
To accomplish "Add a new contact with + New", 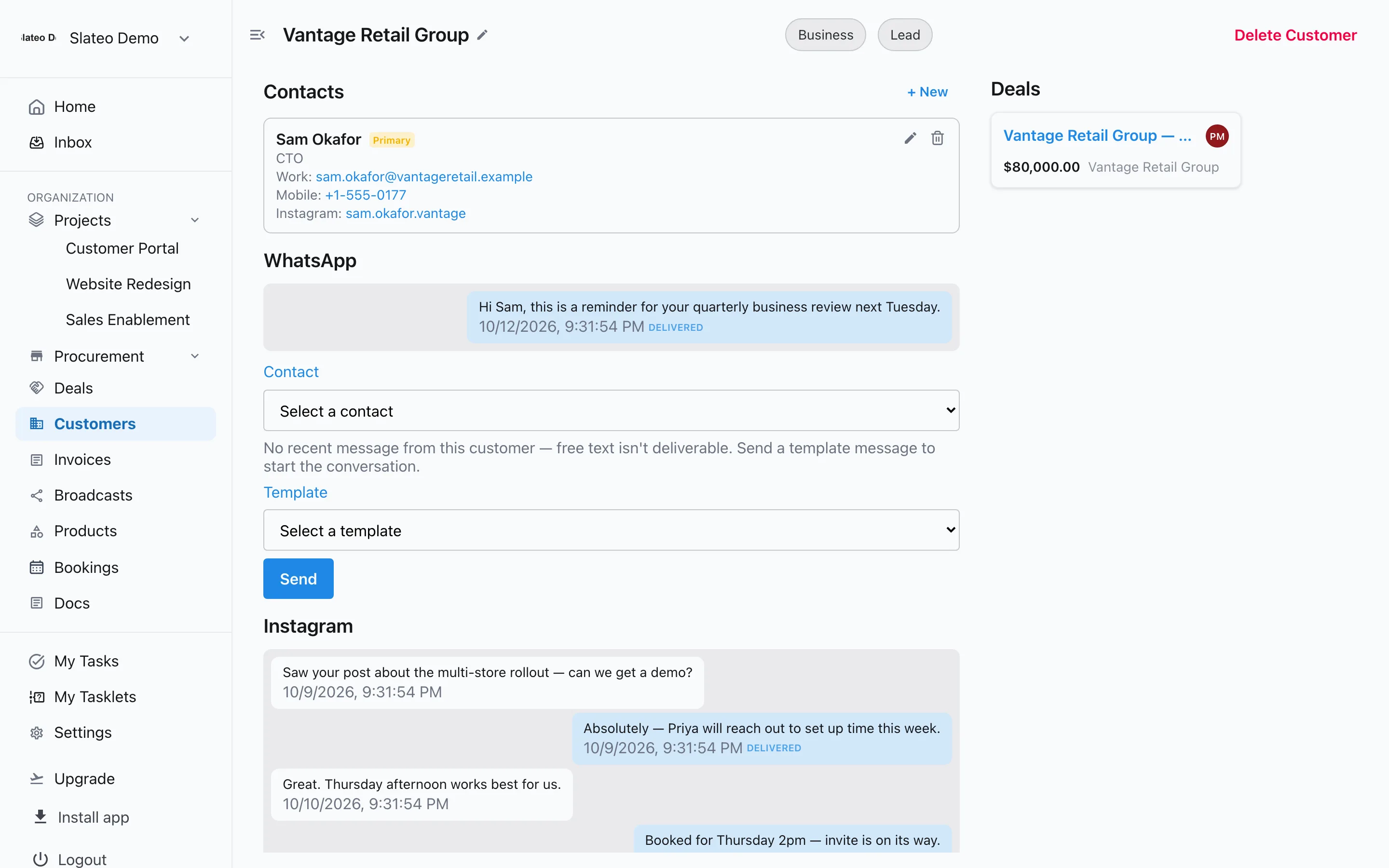I will click(x=927, y=92).
